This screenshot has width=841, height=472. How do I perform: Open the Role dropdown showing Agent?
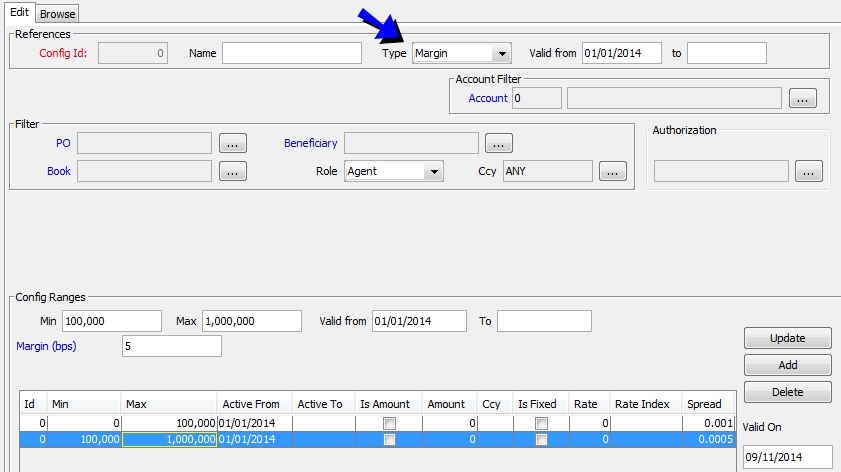pos(394,171)
